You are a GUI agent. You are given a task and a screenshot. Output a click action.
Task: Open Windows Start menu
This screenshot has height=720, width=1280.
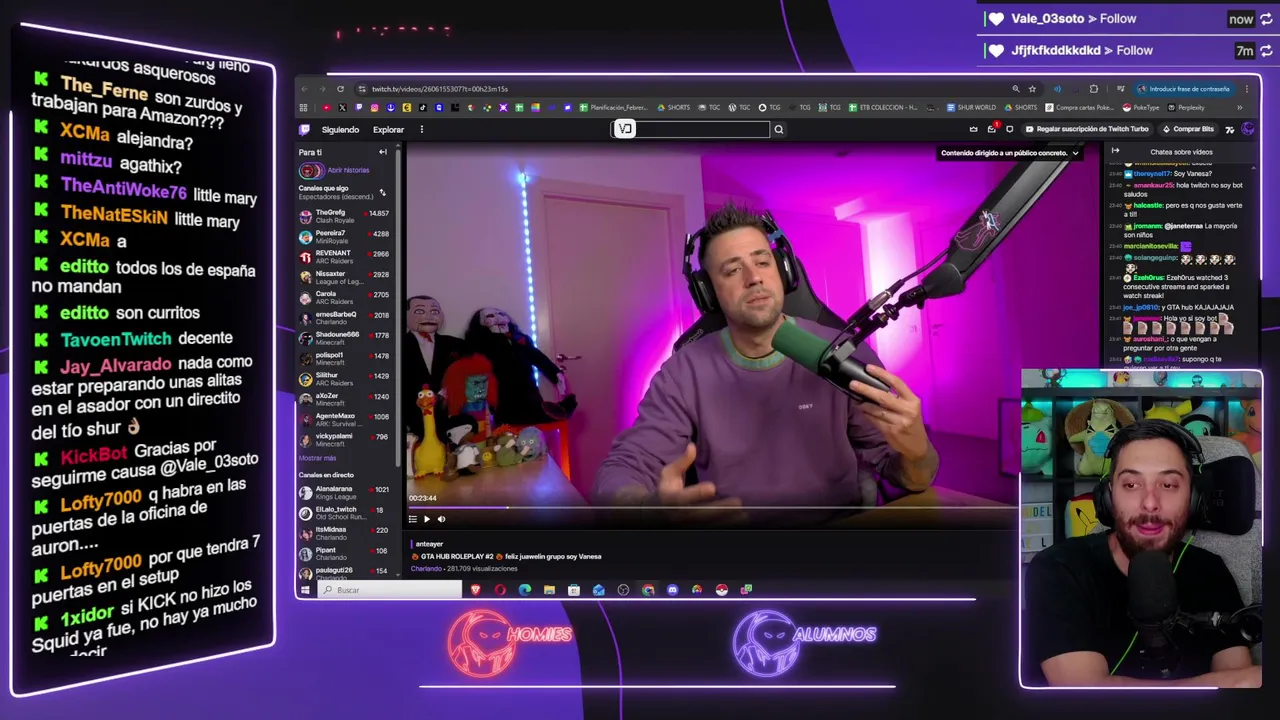[305, 590]
